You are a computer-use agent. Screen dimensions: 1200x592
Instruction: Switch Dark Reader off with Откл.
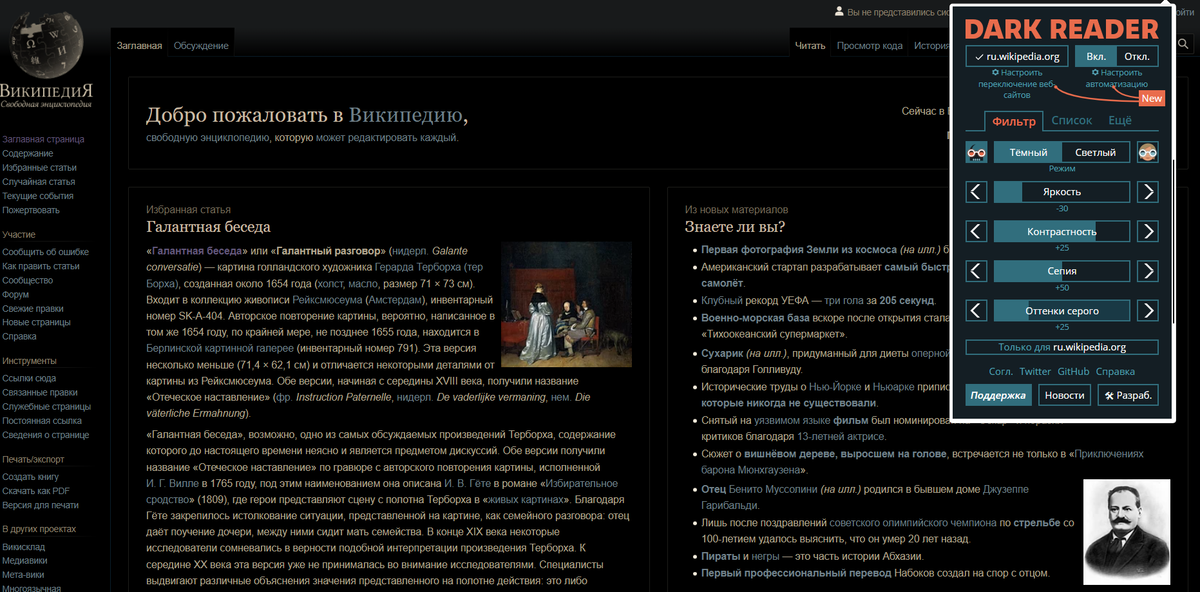point(1137,56)
